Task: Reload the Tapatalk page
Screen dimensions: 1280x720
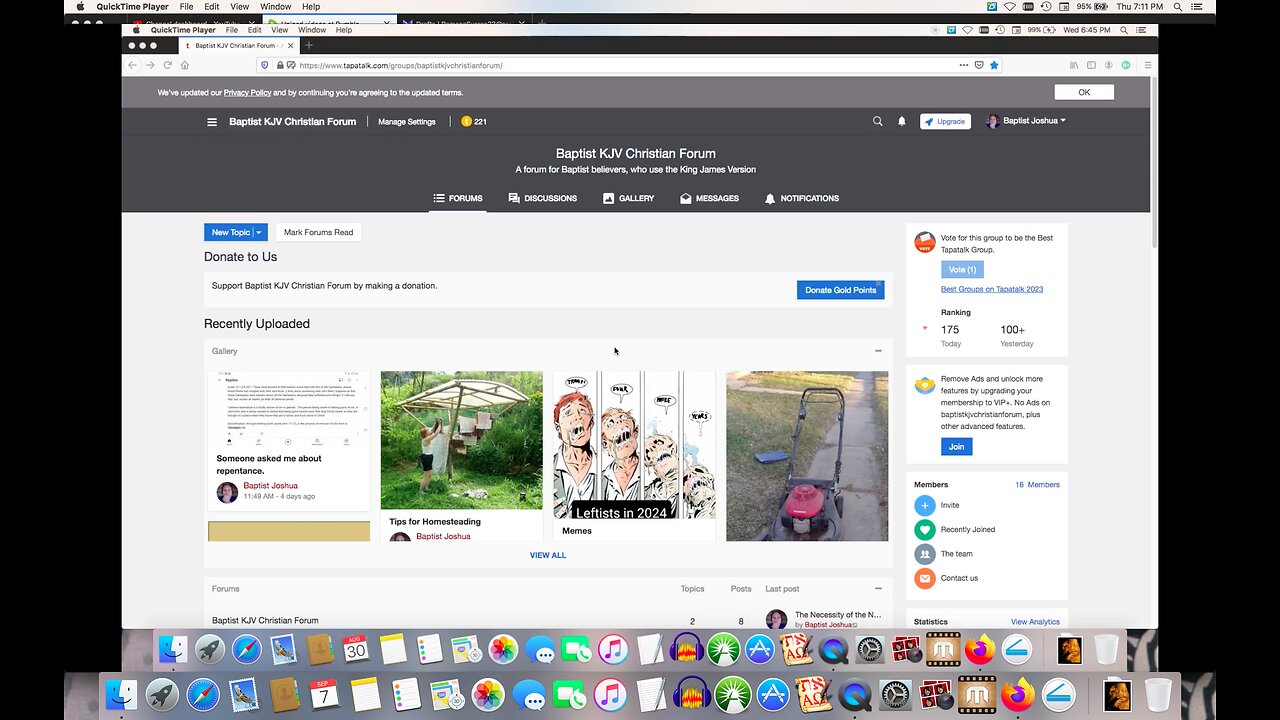Action: point(167,65)
